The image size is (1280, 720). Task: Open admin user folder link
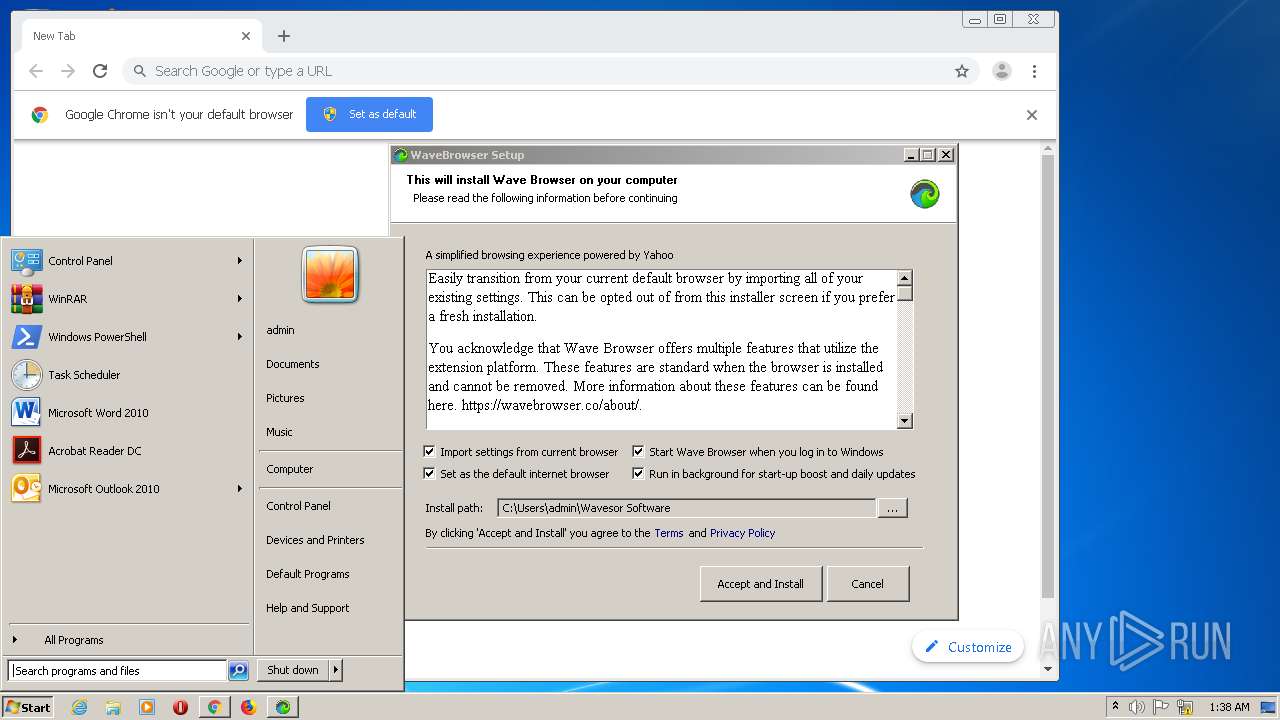pos(280,330)
